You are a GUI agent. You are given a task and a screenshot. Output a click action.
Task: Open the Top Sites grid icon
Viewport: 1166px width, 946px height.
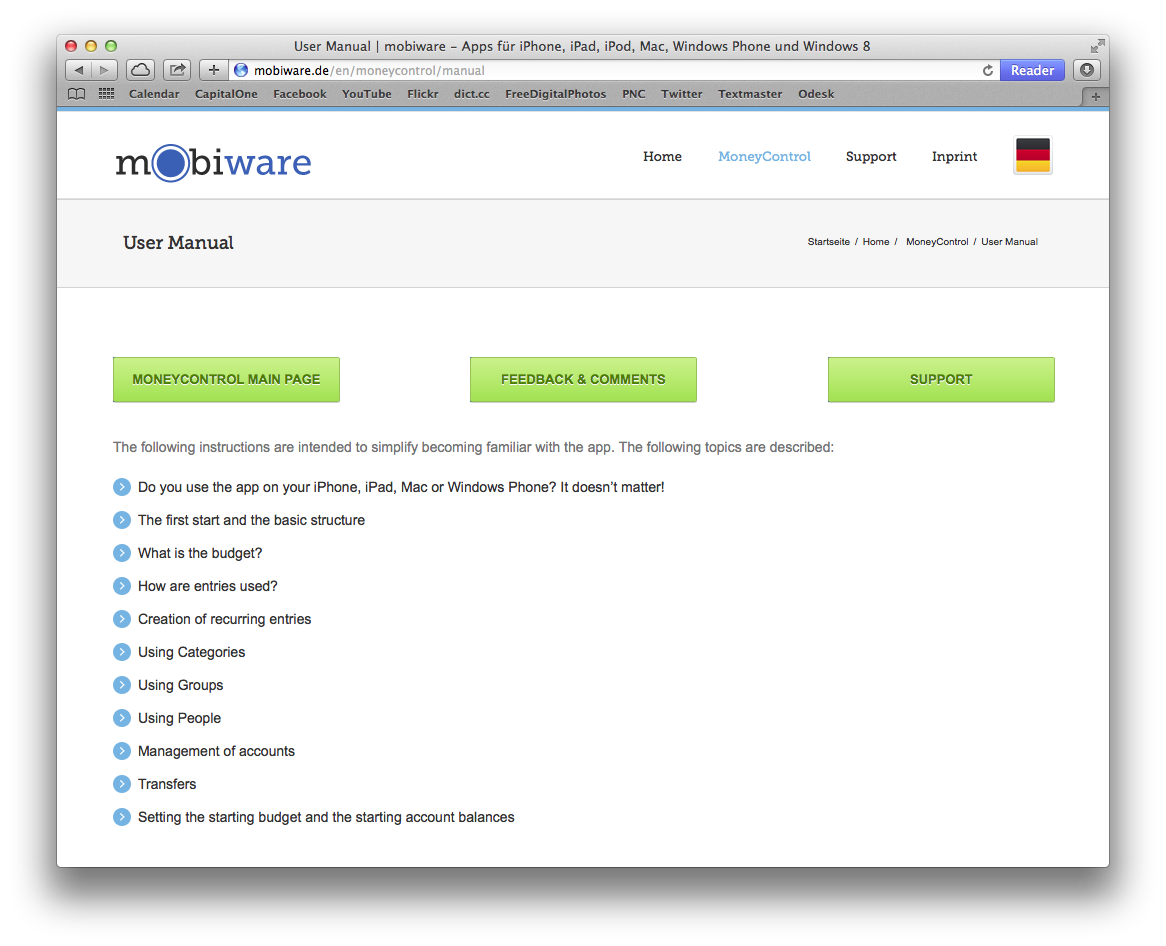point(106,94)
